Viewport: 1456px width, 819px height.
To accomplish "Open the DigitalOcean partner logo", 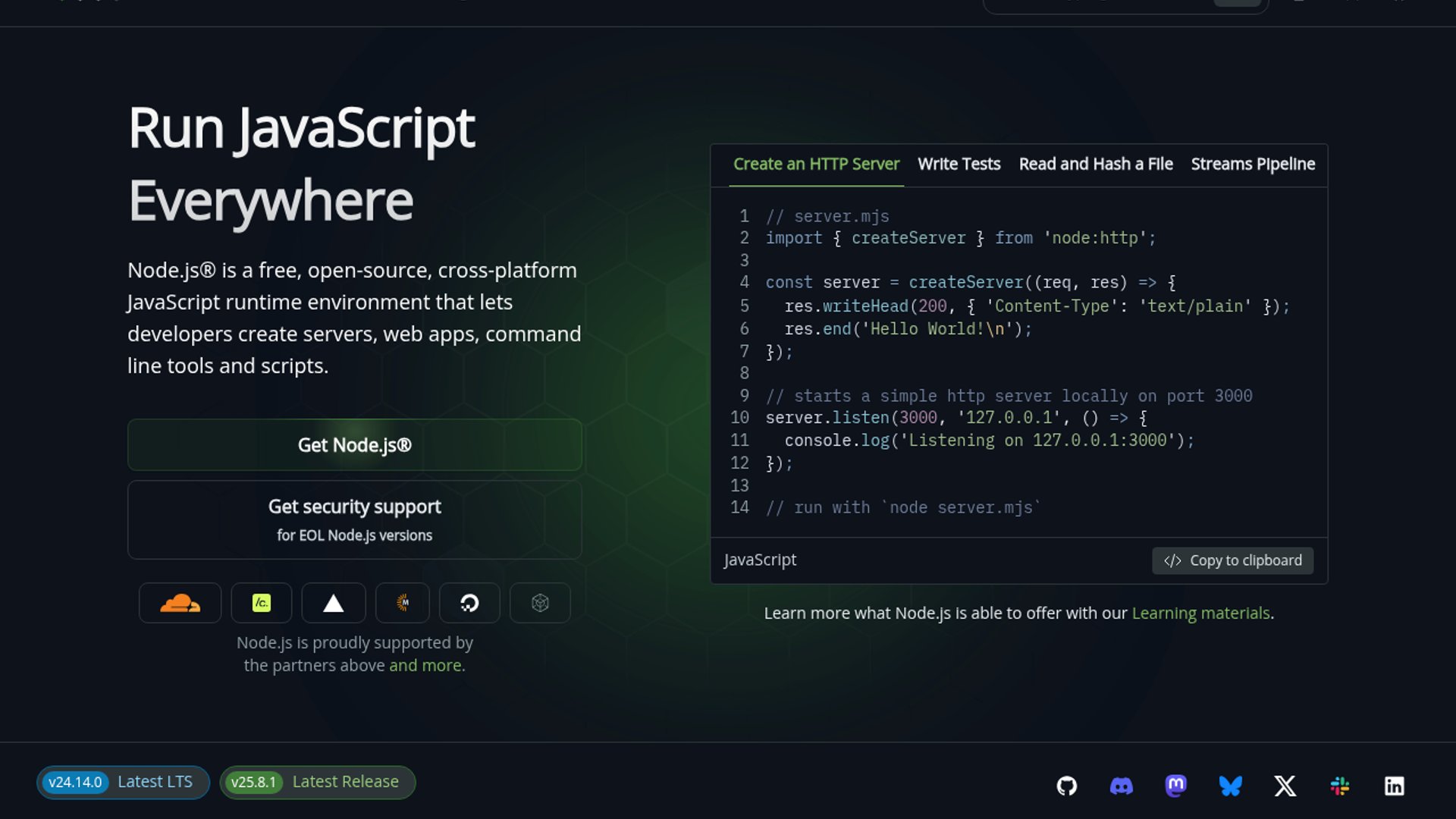I will point(469,603).
